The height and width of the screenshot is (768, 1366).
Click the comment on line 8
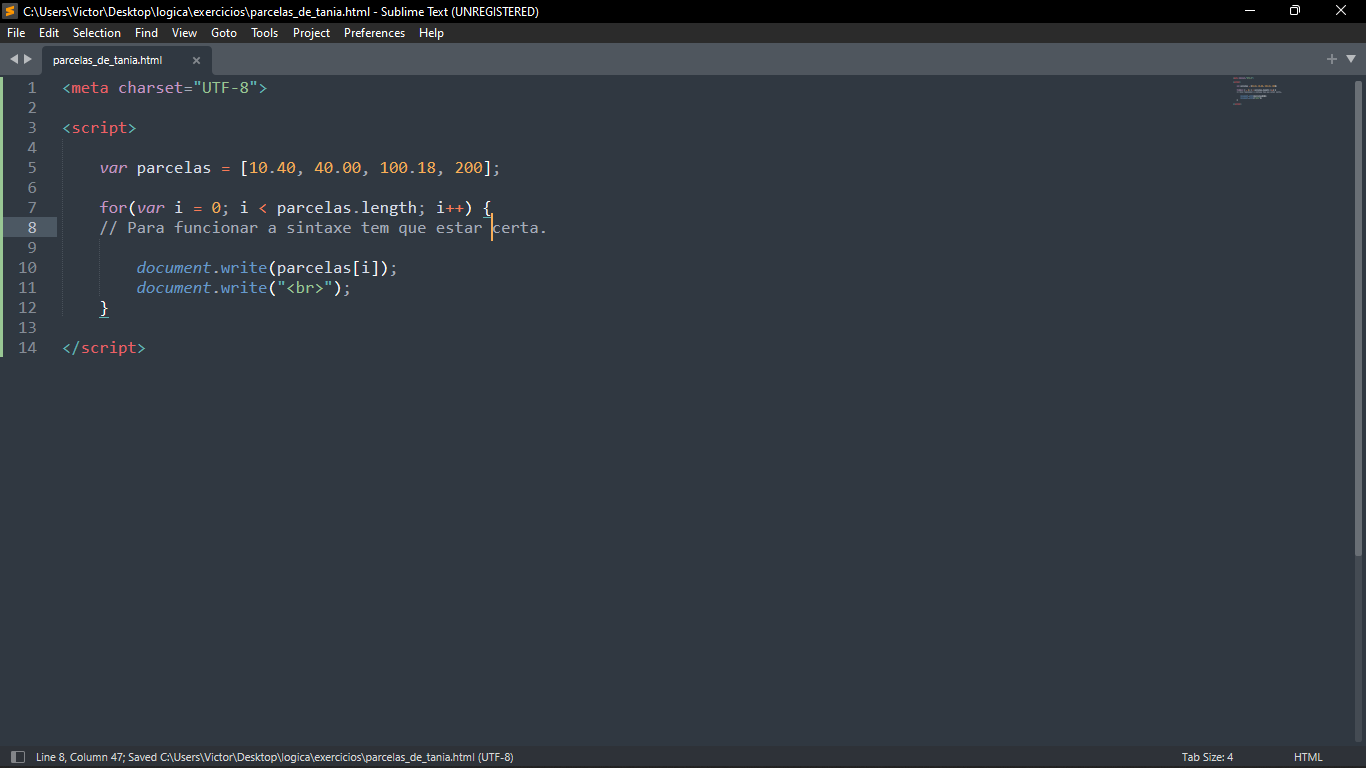click(x=323, y=228)
